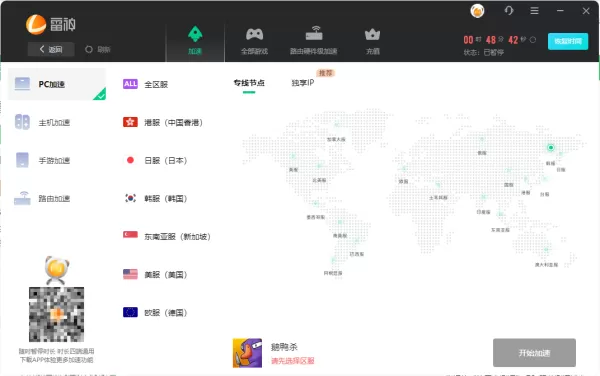Switch to the 独享IP tab
This screenshot has height=376, width=600.
tap(303, 83)
